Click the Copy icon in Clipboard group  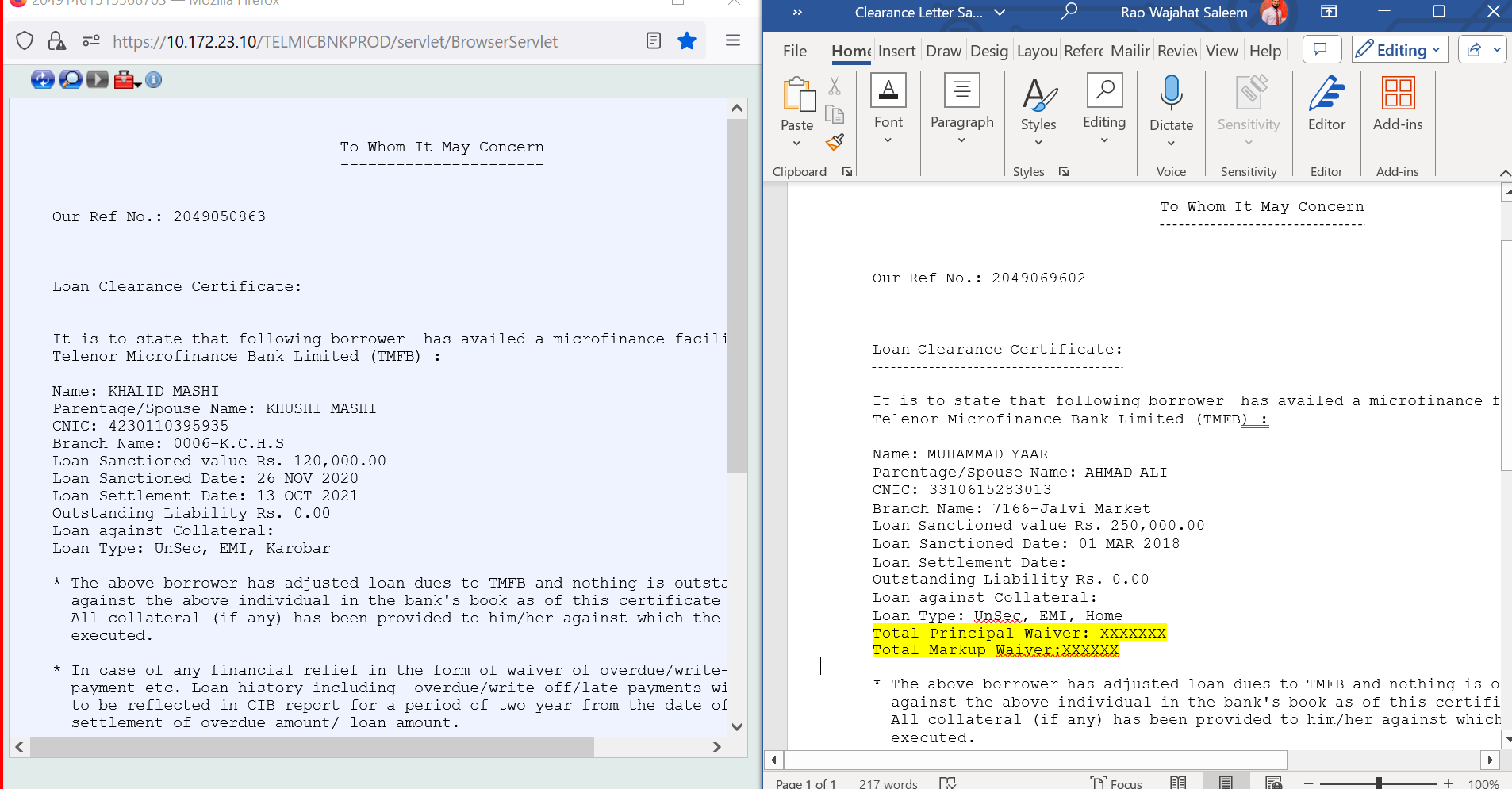tap(835, 115)
